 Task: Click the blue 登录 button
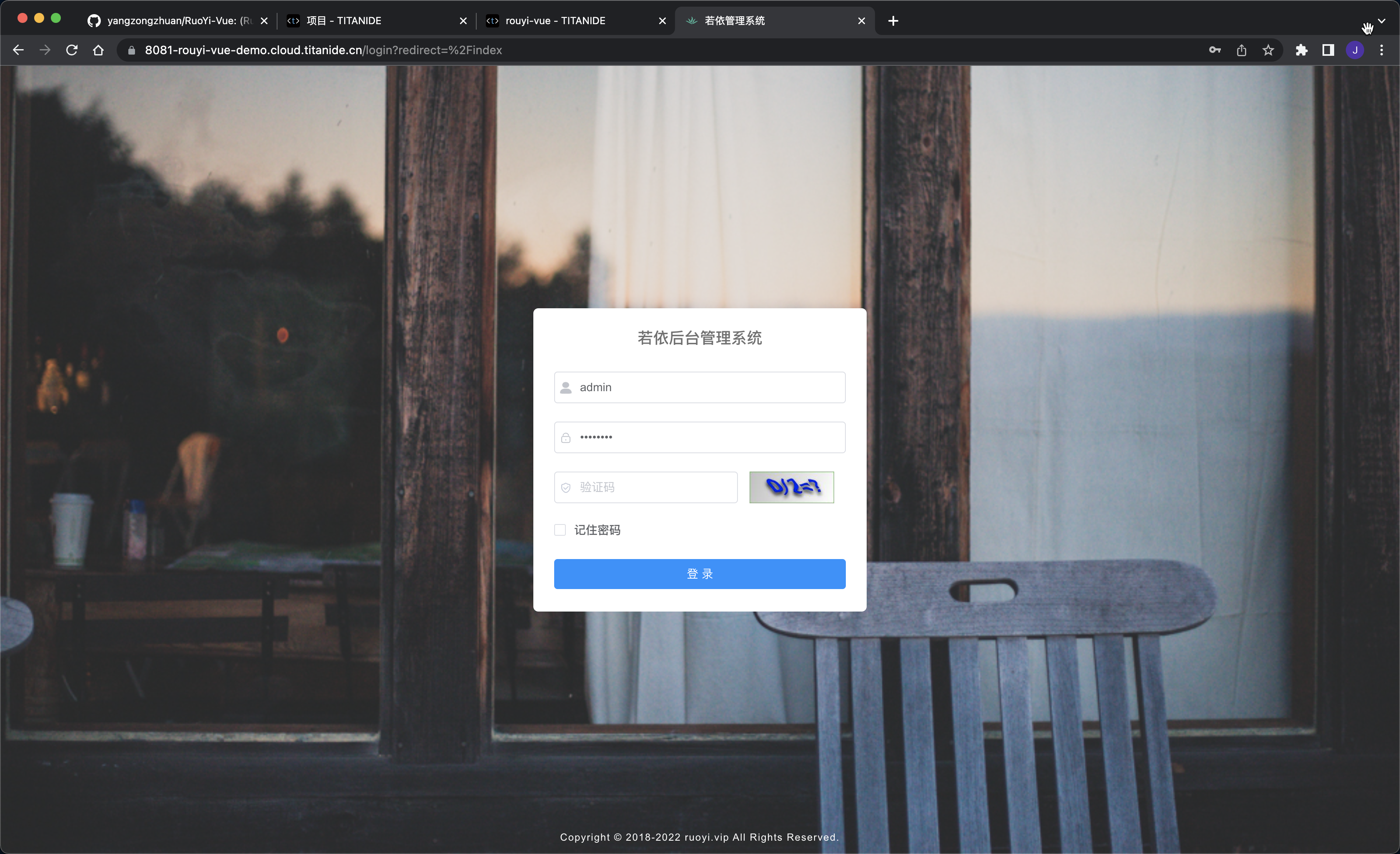pyautogui.click(x=700, y=574)
